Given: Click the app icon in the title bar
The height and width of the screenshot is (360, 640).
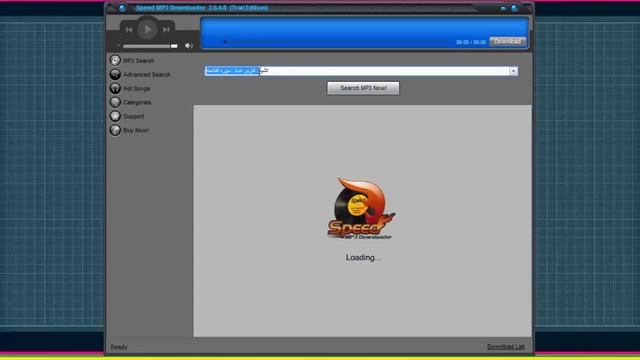Looking at the screenshot, I should pyautogui.click(x=122, y=8).
